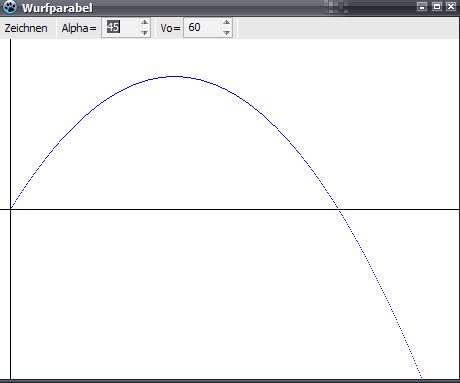Minimize the Wurfparabel window
The image size is (460, 383).
(422, 6)
